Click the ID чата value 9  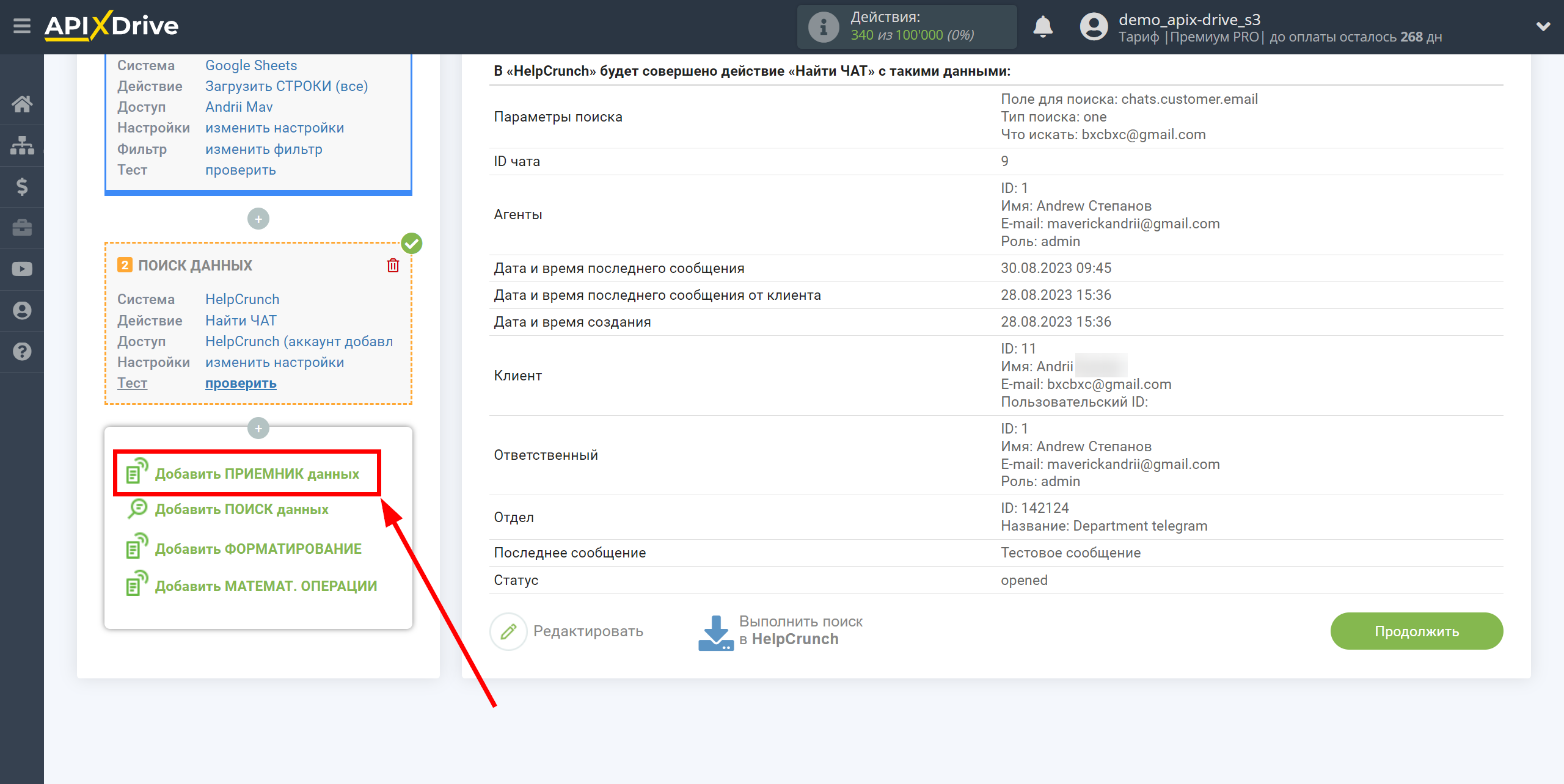(1004, 161)
